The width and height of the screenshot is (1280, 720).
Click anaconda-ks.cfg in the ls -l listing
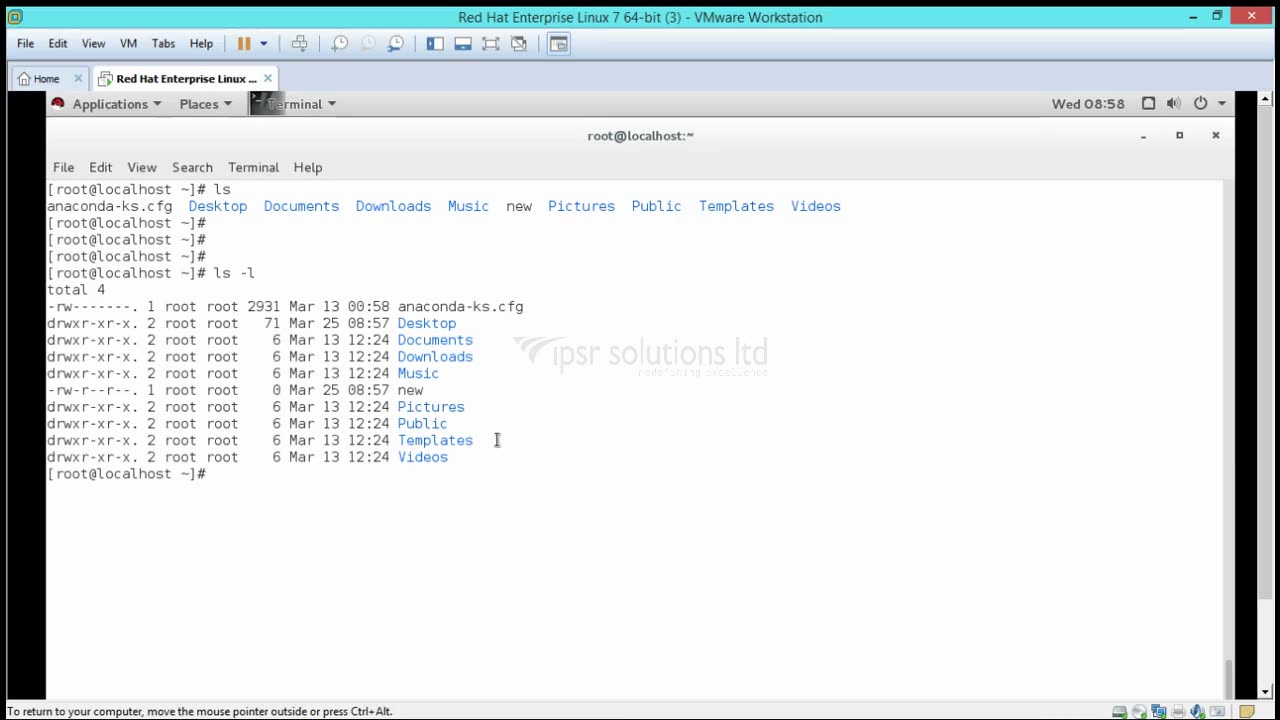coord(460,306)
